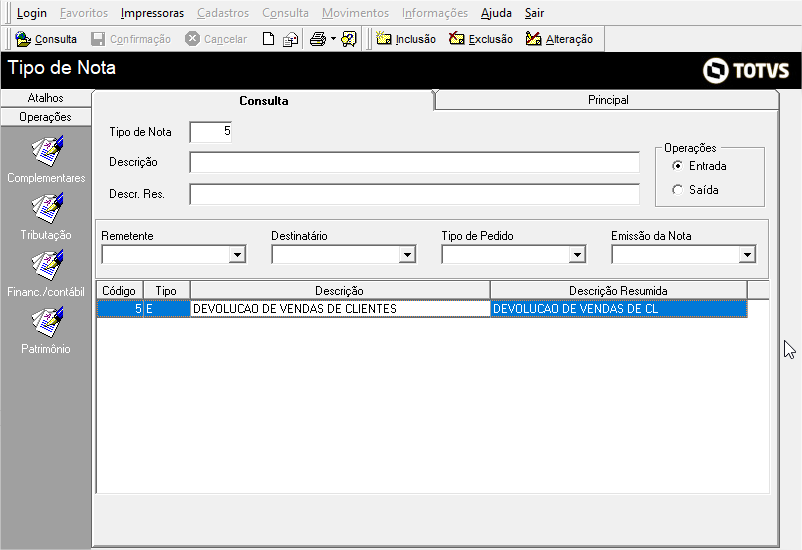802x550 pixels.
Task: Click the Tipo de Nota input field
Action: (211, 132)
